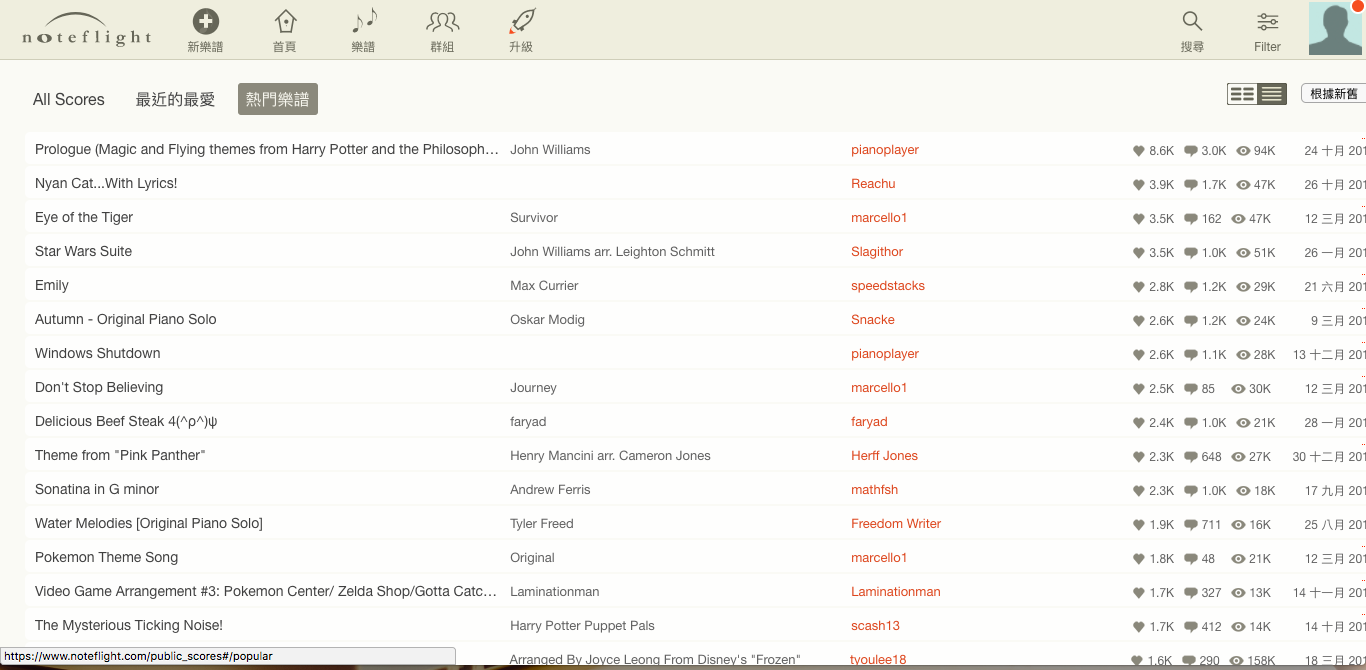
Task: Click the composer text Oskar Modig
Action: coord(547,320)
